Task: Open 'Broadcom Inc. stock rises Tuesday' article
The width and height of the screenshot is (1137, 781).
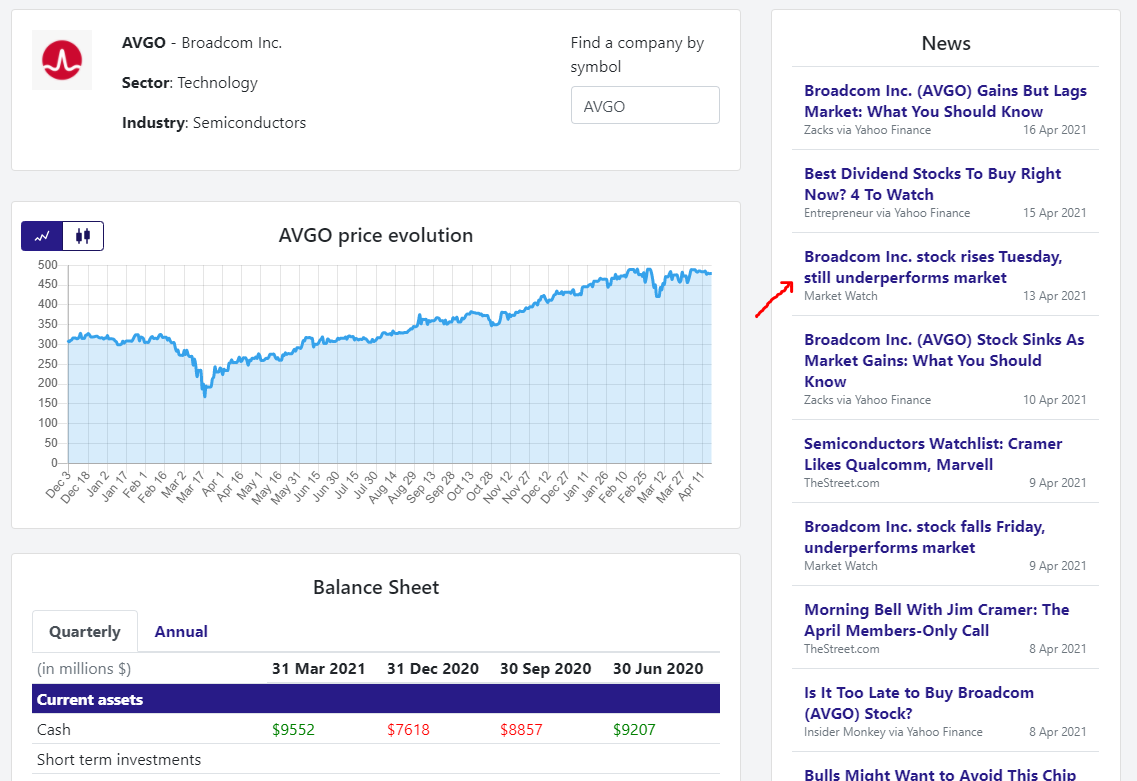Action: click(933, 267)
